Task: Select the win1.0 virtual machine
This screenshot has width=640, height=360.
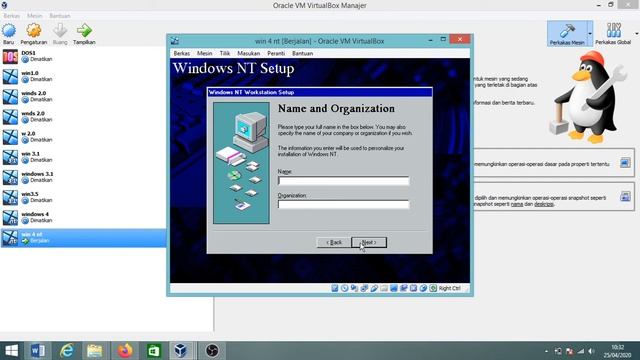Action: click(x=83, y=76)
